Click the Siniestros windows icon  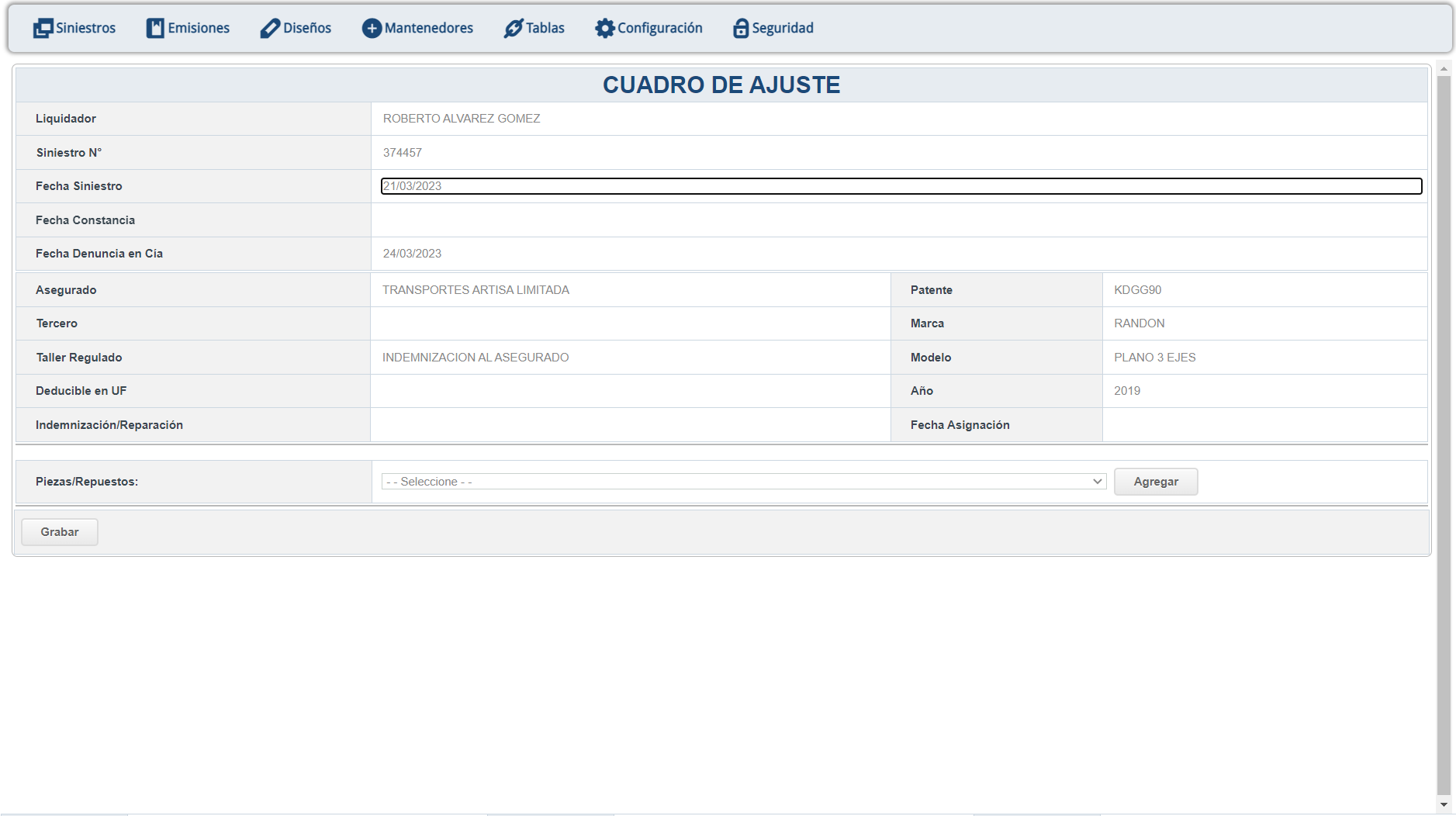pyautogui.click(x=43, y=29)
